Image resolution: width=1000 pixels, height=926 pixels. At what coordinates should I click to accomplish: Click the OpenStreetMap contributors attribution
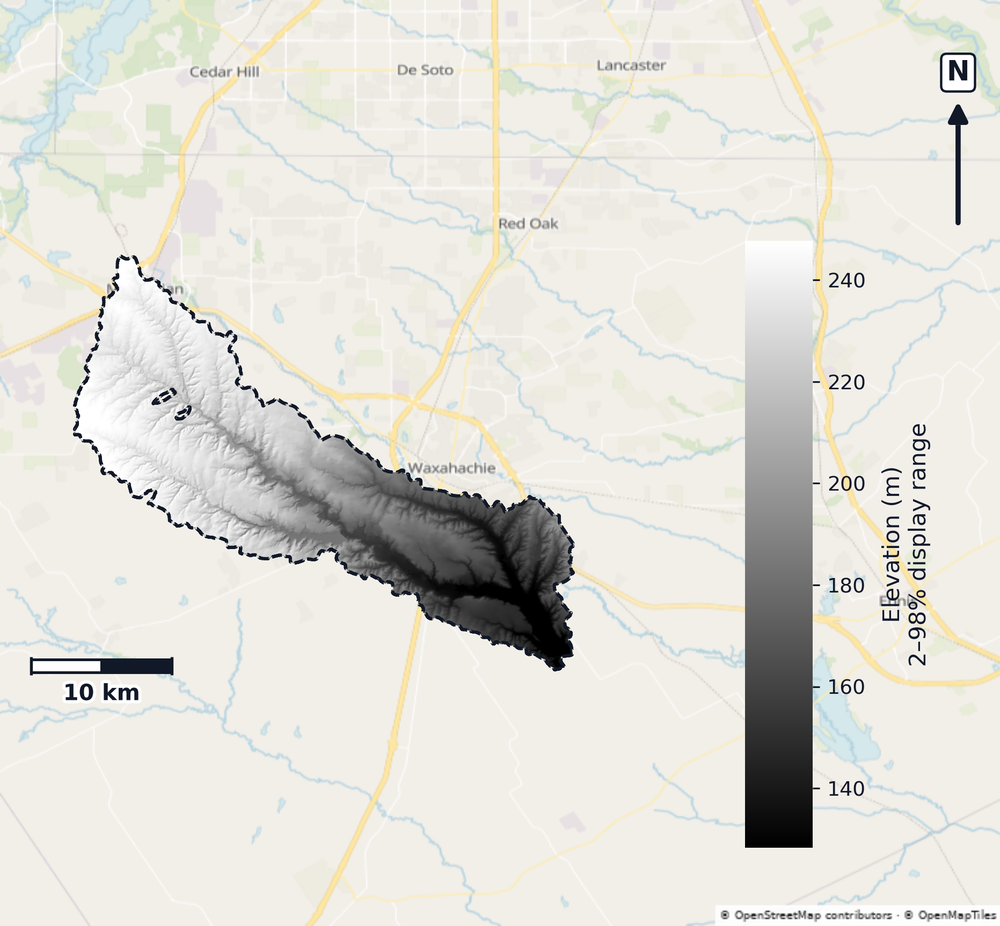pyautogui.click(x=806, y=916)
